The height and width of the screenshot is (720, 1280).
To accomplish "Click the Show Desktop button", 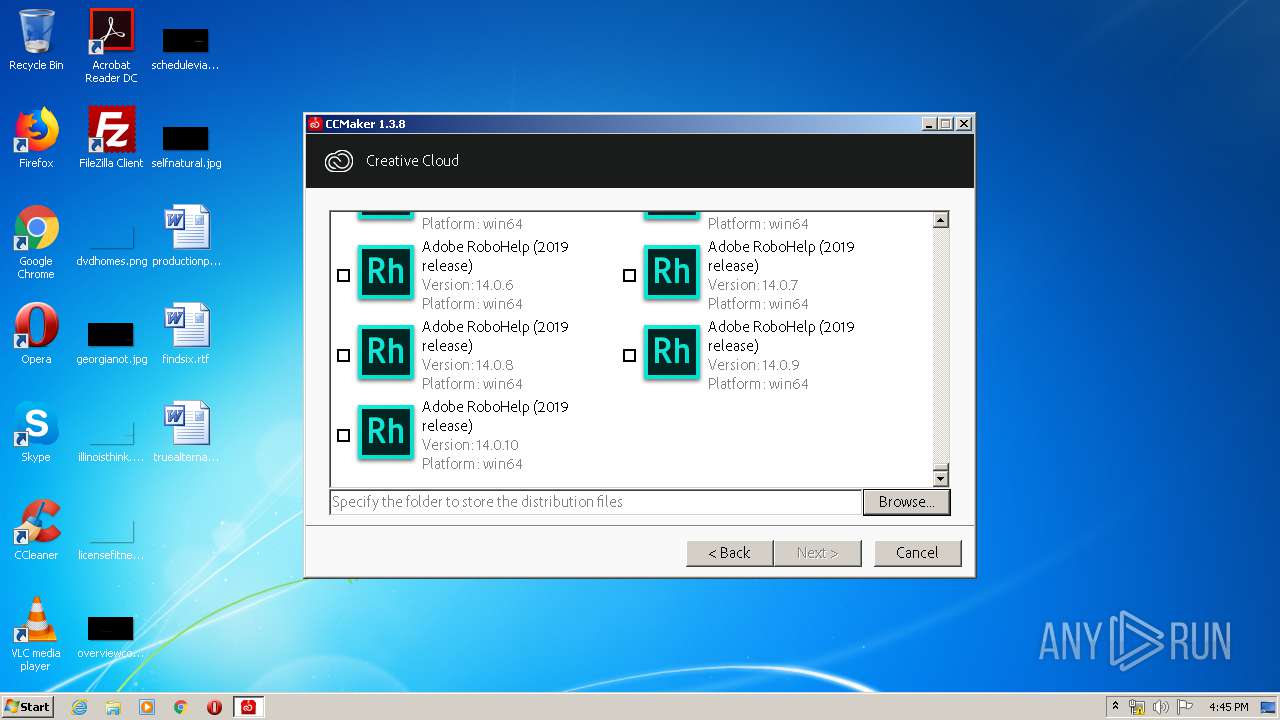I will click(x=1270, y=707).
